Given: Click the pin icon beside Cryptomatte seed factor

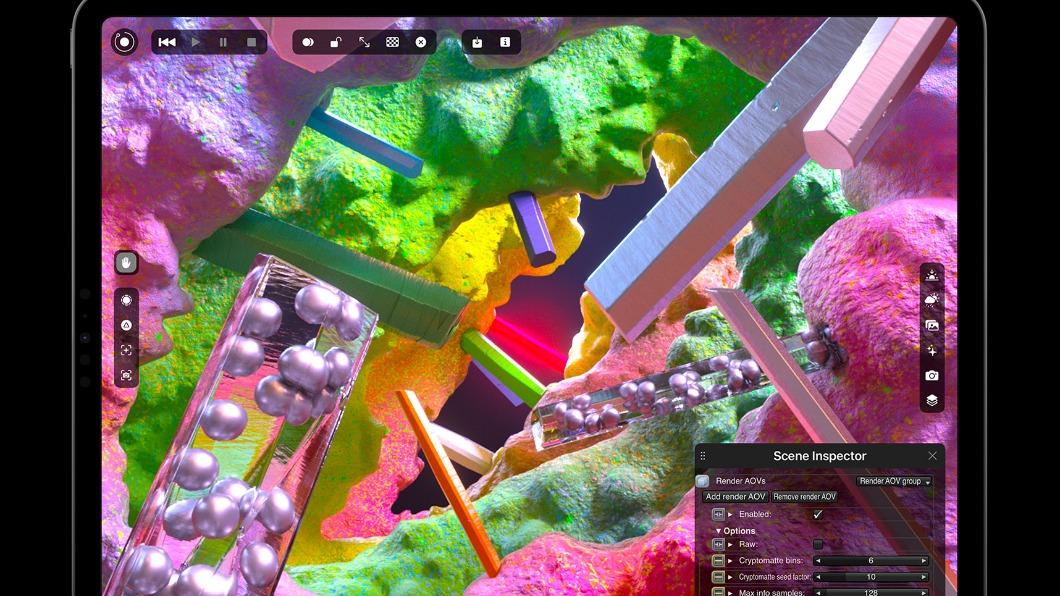Looking at the screenshot, I should point(718,577).
